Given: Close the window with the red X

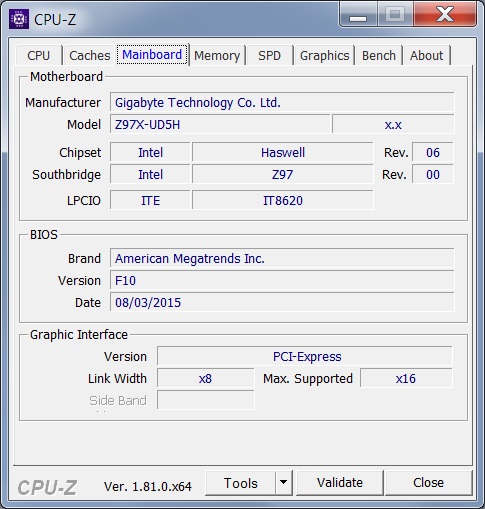Looking at the screenshot, I should [445, 14].
